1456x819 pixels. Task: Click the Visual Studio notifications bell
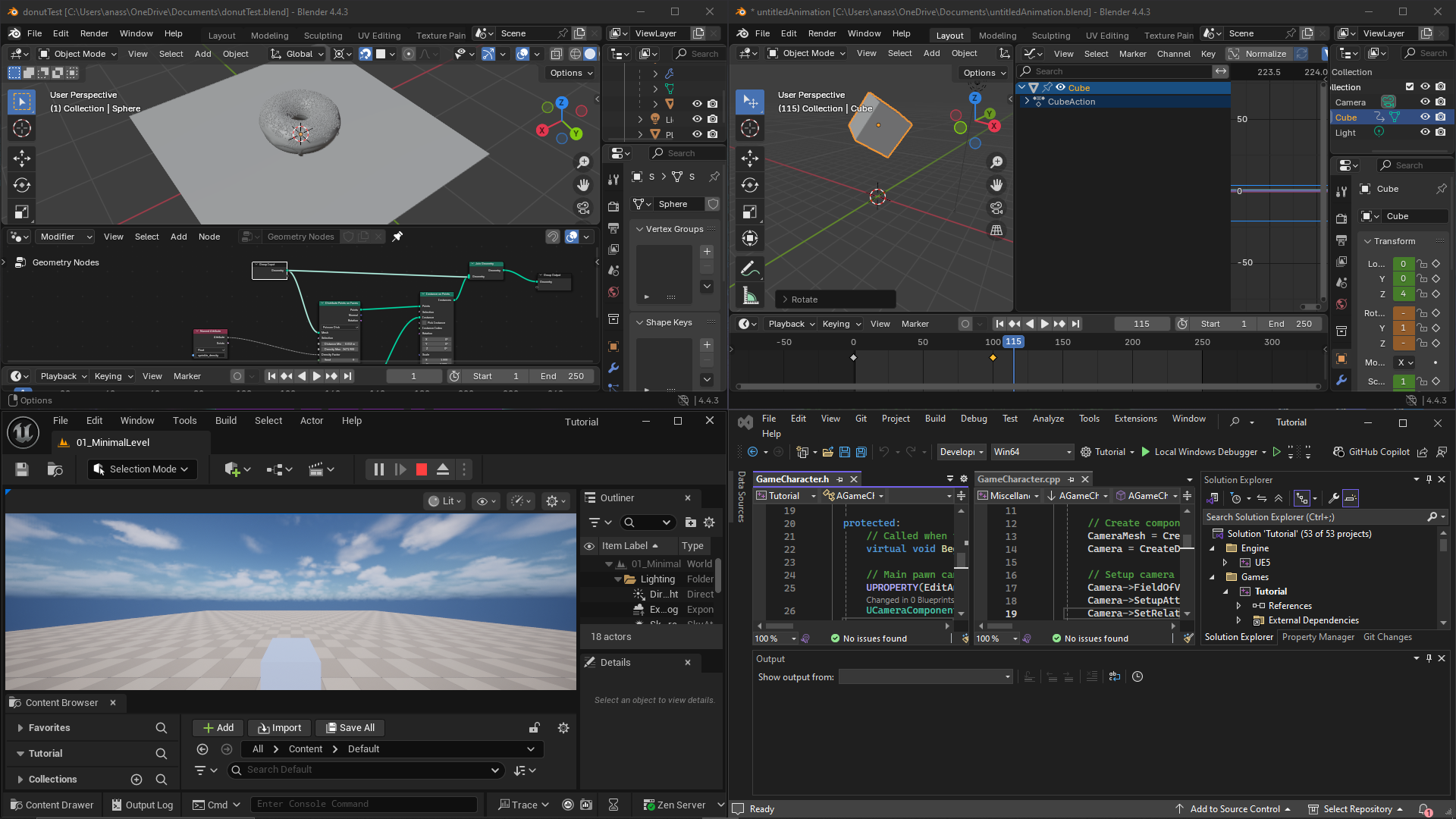(1425, 809)
